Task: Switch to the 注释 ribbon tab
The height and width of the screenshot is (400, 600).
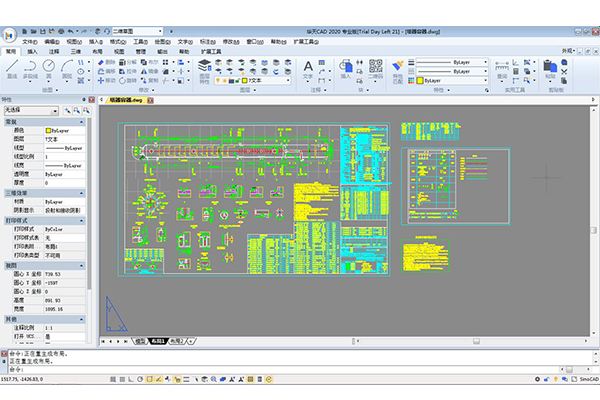Action: click(x=54, y=51)
